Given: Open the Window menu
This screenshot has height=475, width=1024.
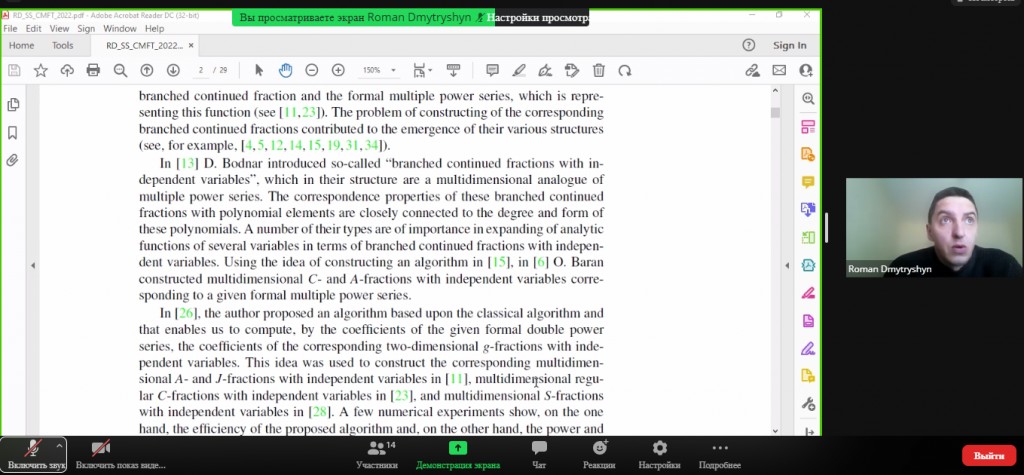Looking at the screenshot, I should (119, 29).
